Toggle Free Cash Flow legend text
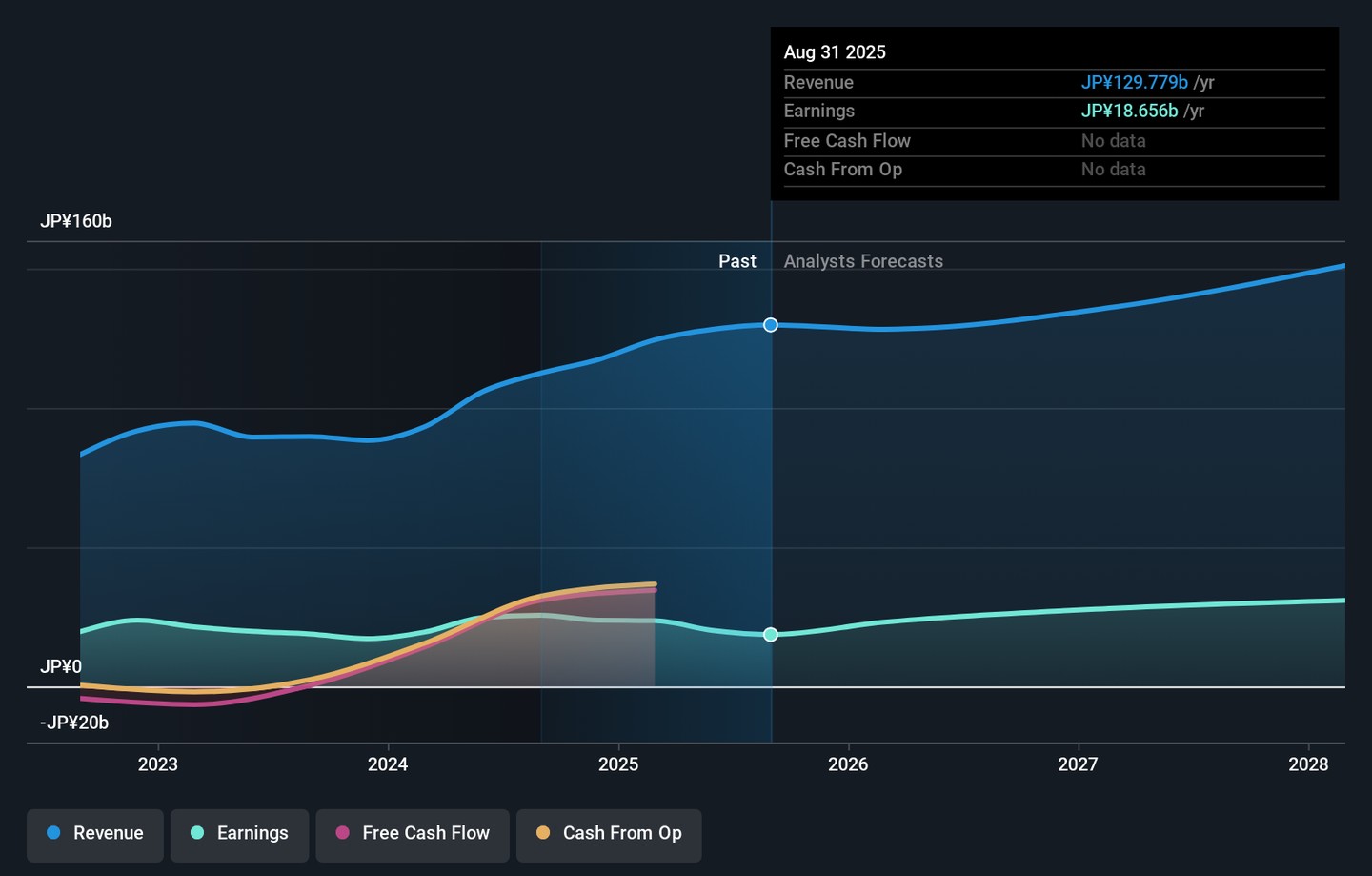The image size is (1372, 876). click(426, 833)
